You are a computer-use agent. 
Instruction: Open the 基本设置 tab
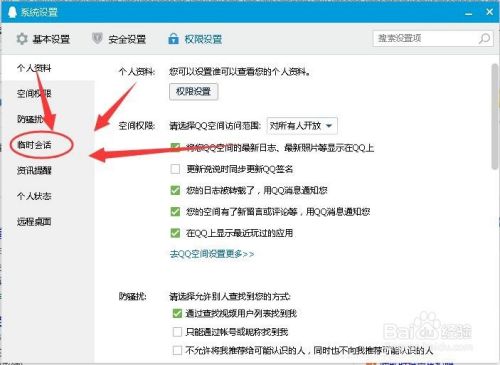pos(43,39)
